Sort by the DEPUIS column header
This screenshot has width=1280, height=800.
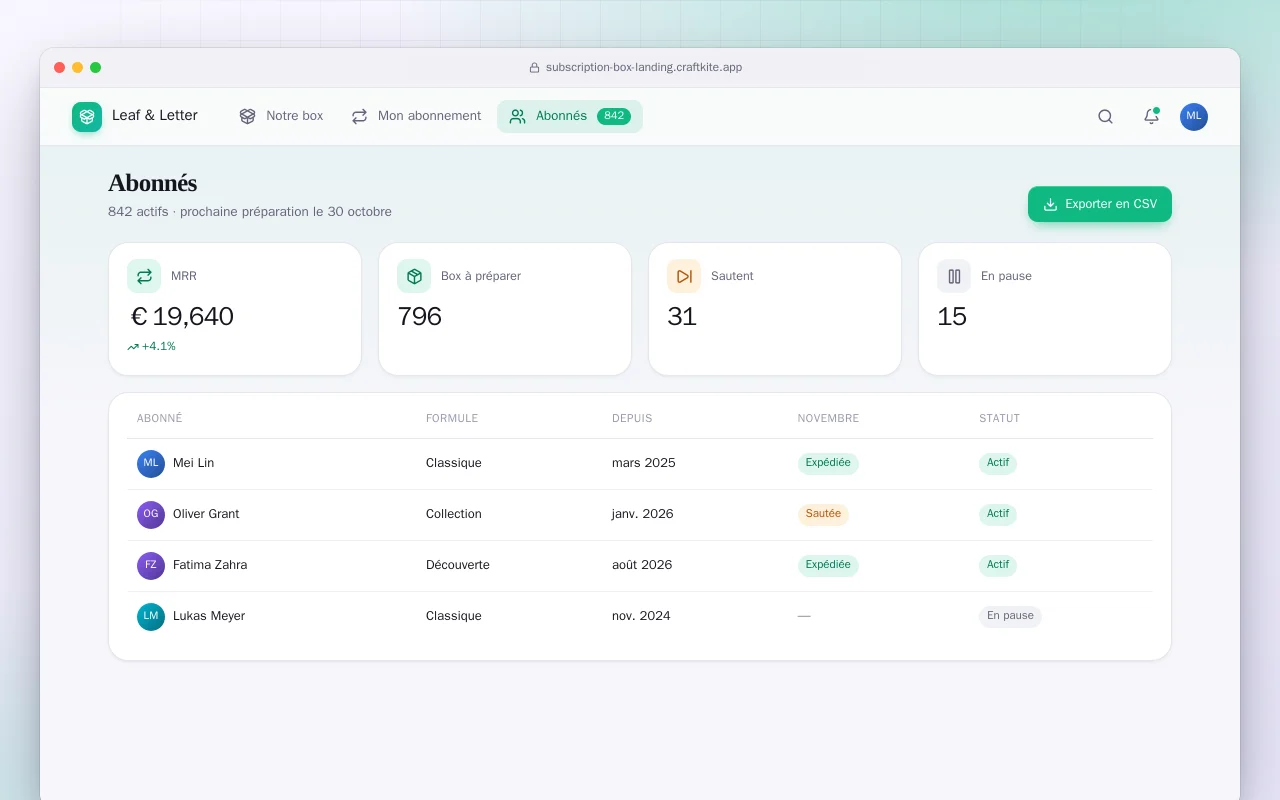tap(632, 418)
